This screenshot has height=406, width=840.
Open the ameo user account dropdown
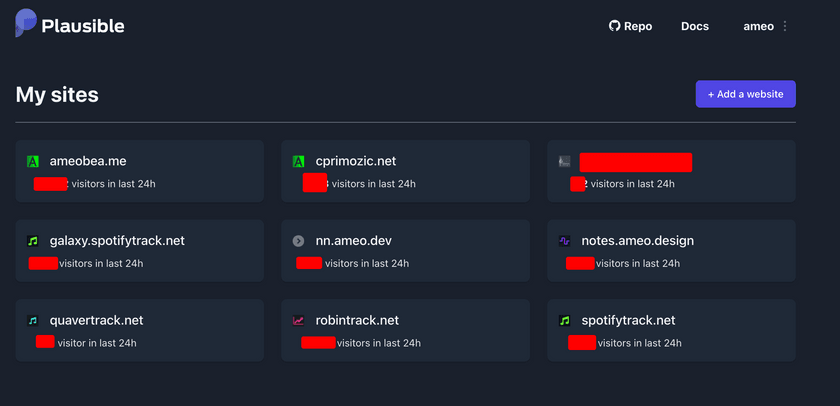758,26
